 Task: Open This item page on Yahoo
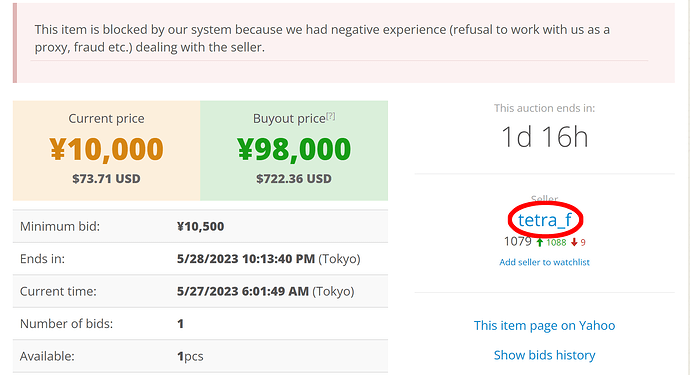tap(544, 325)
